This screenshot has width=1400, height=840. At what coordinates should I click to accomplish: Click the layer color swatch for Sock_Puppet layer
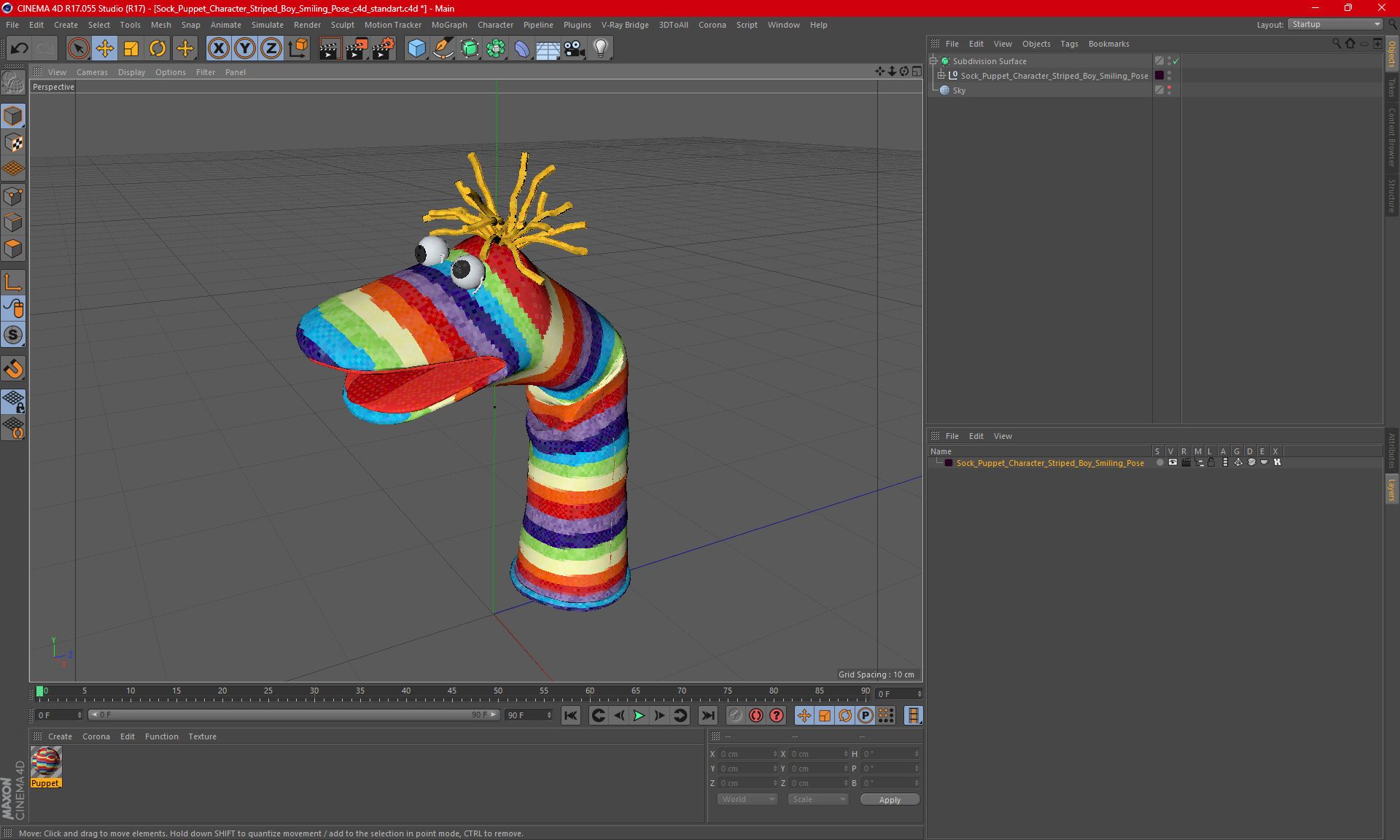point(948,463)
